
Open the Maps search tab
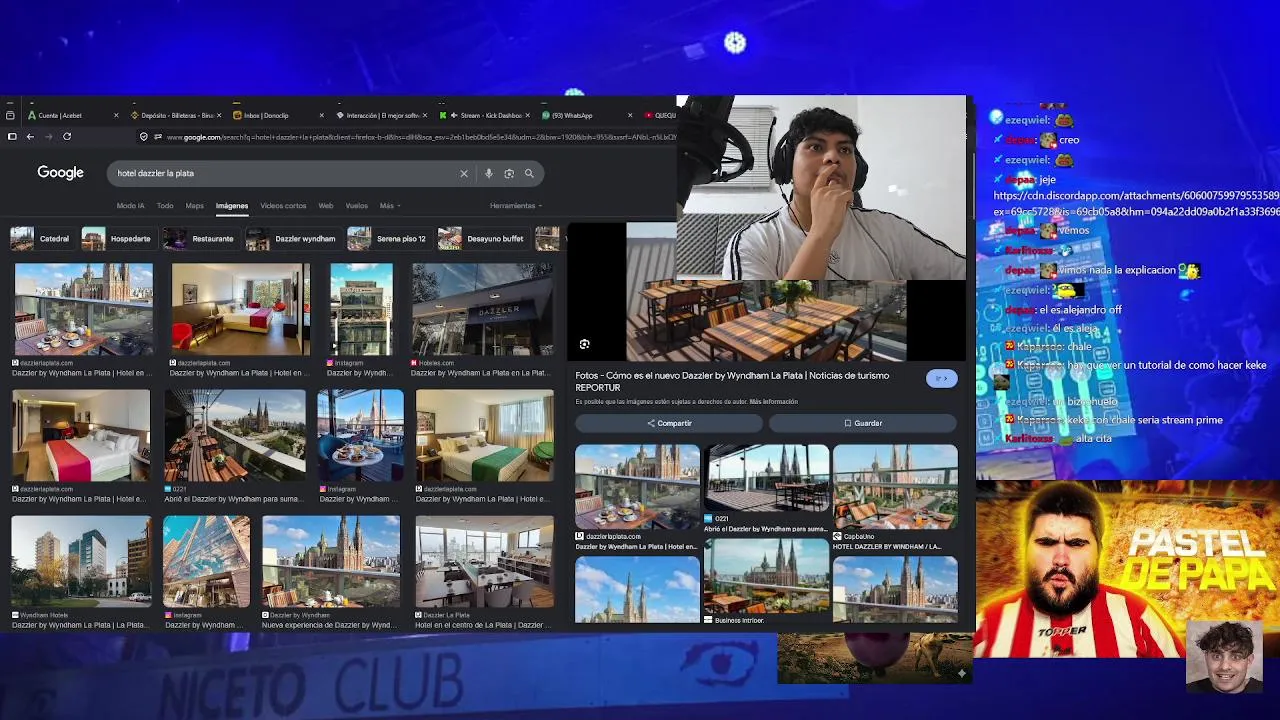coord(194,206)
